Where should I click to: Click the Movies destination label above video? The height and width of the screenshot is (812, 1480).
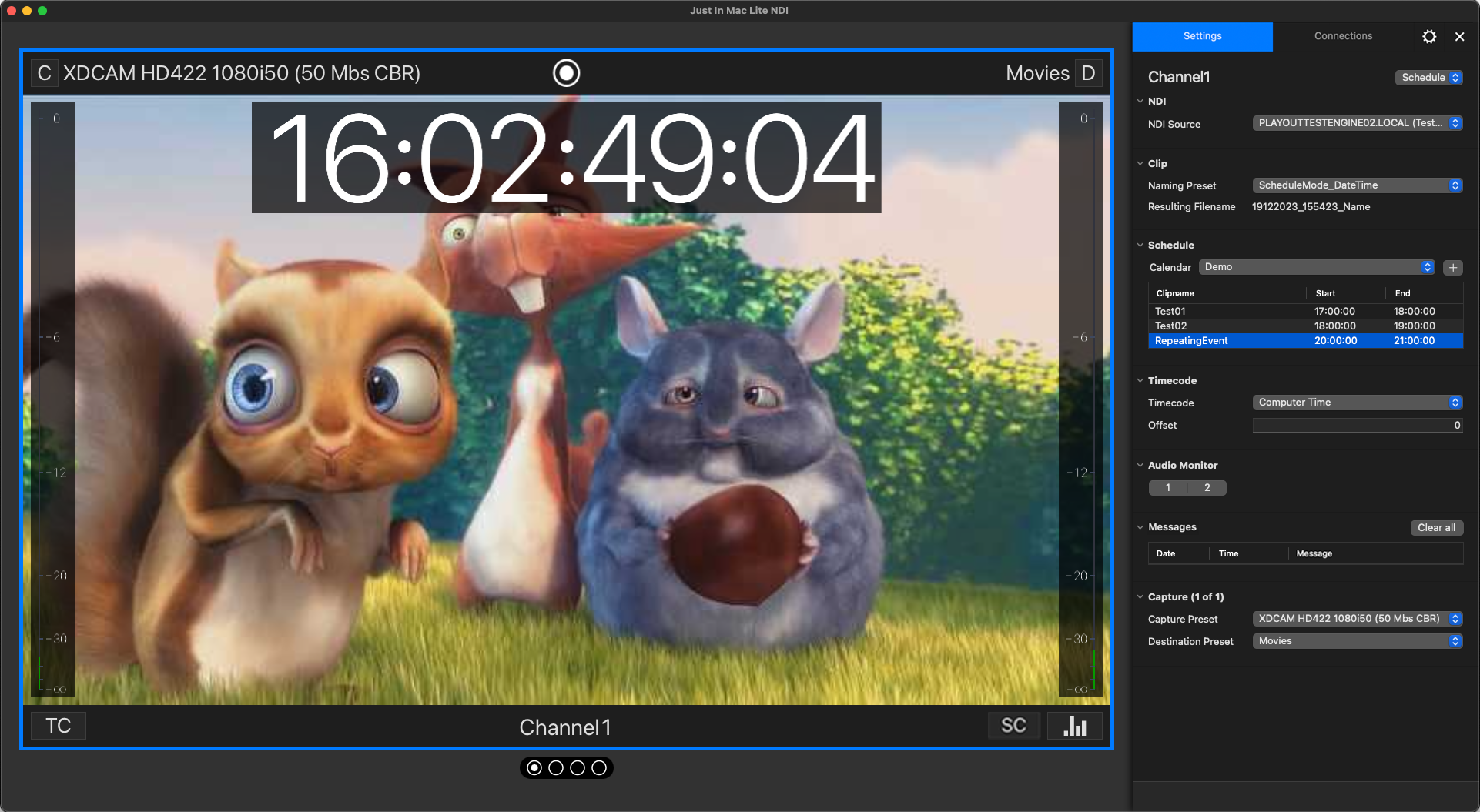tap(1037, 73)
